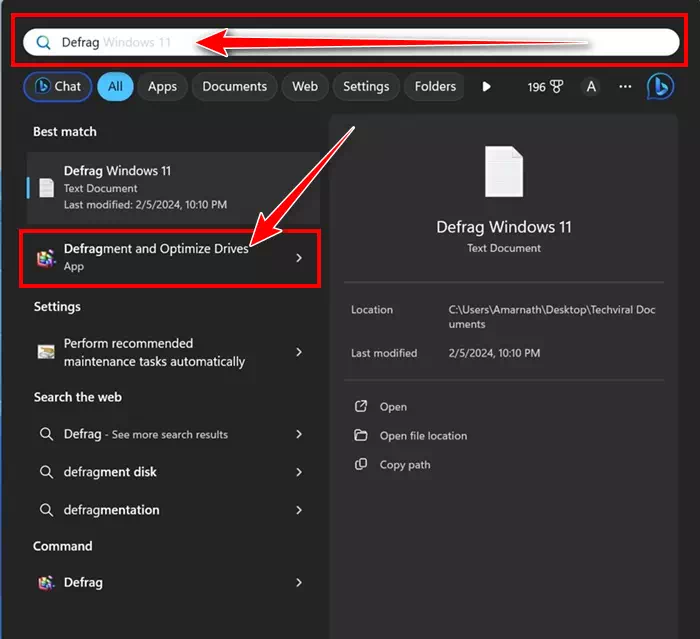
Task: Launch Bing chat icon at top right
Action: coord(660,87)
